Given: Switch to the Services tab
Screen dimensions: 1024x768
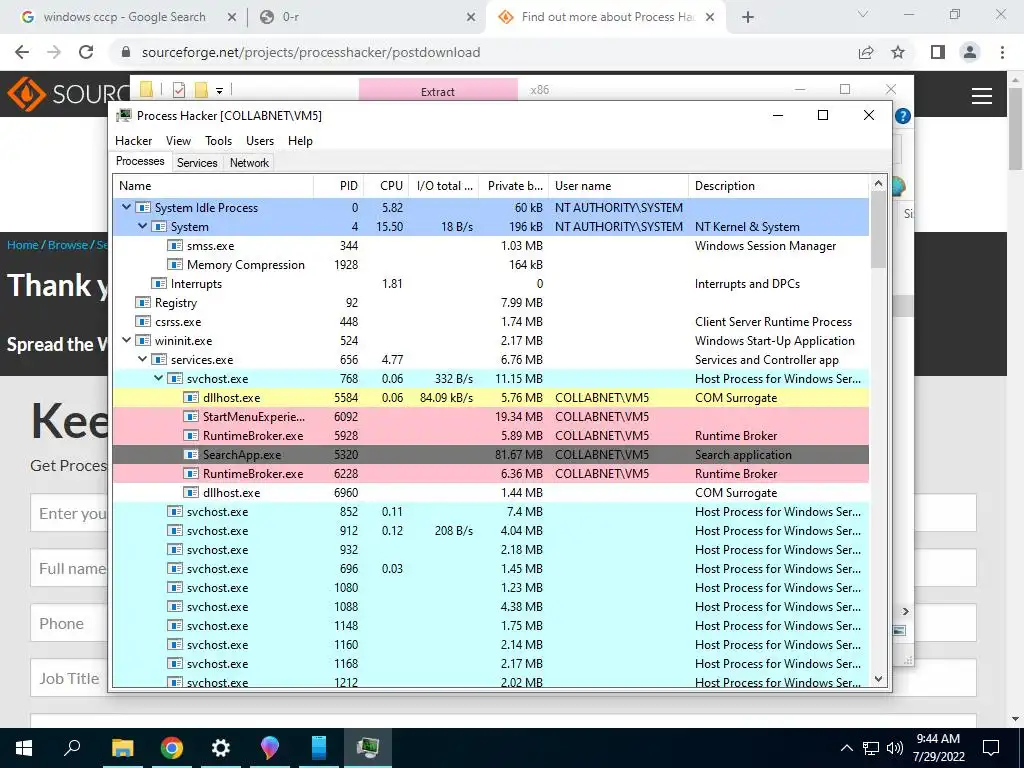Looking at the screenshot, I should (x=197, y=163).
